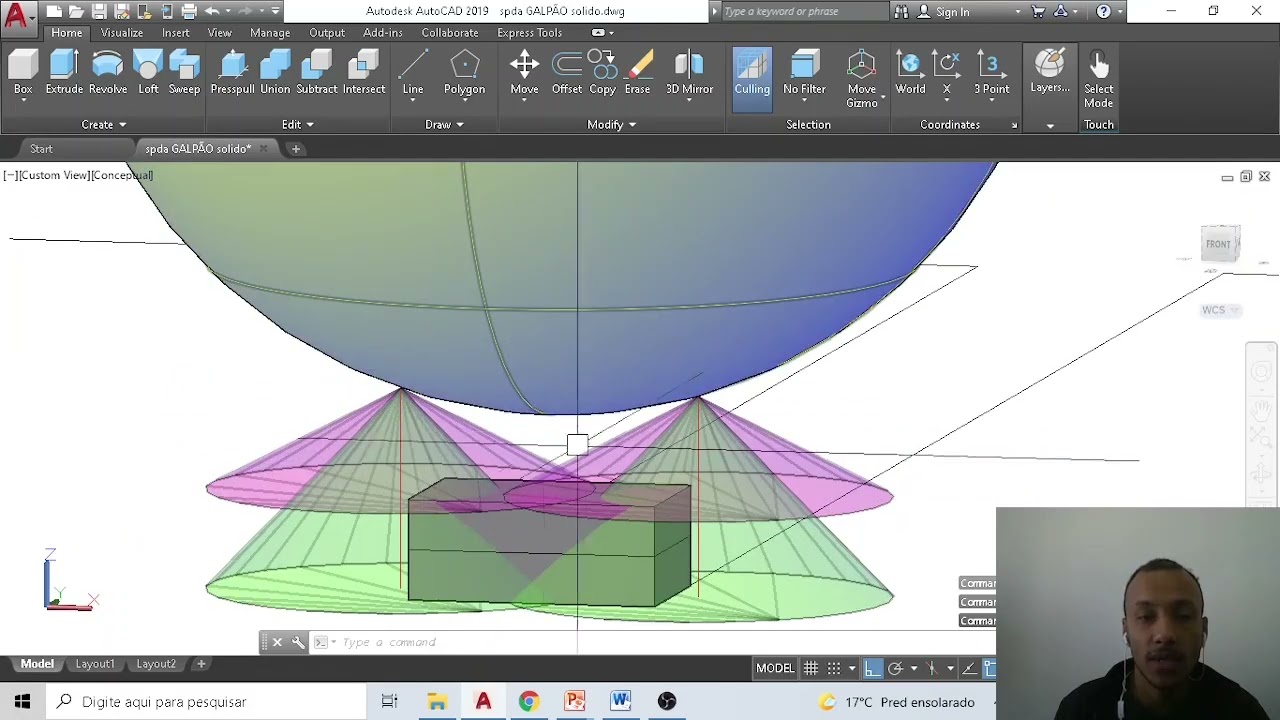Open quick access toolbar customize arrow
Image resolution: width=1280 pixels, height=720 pixels.
click(x=276, y=11)
